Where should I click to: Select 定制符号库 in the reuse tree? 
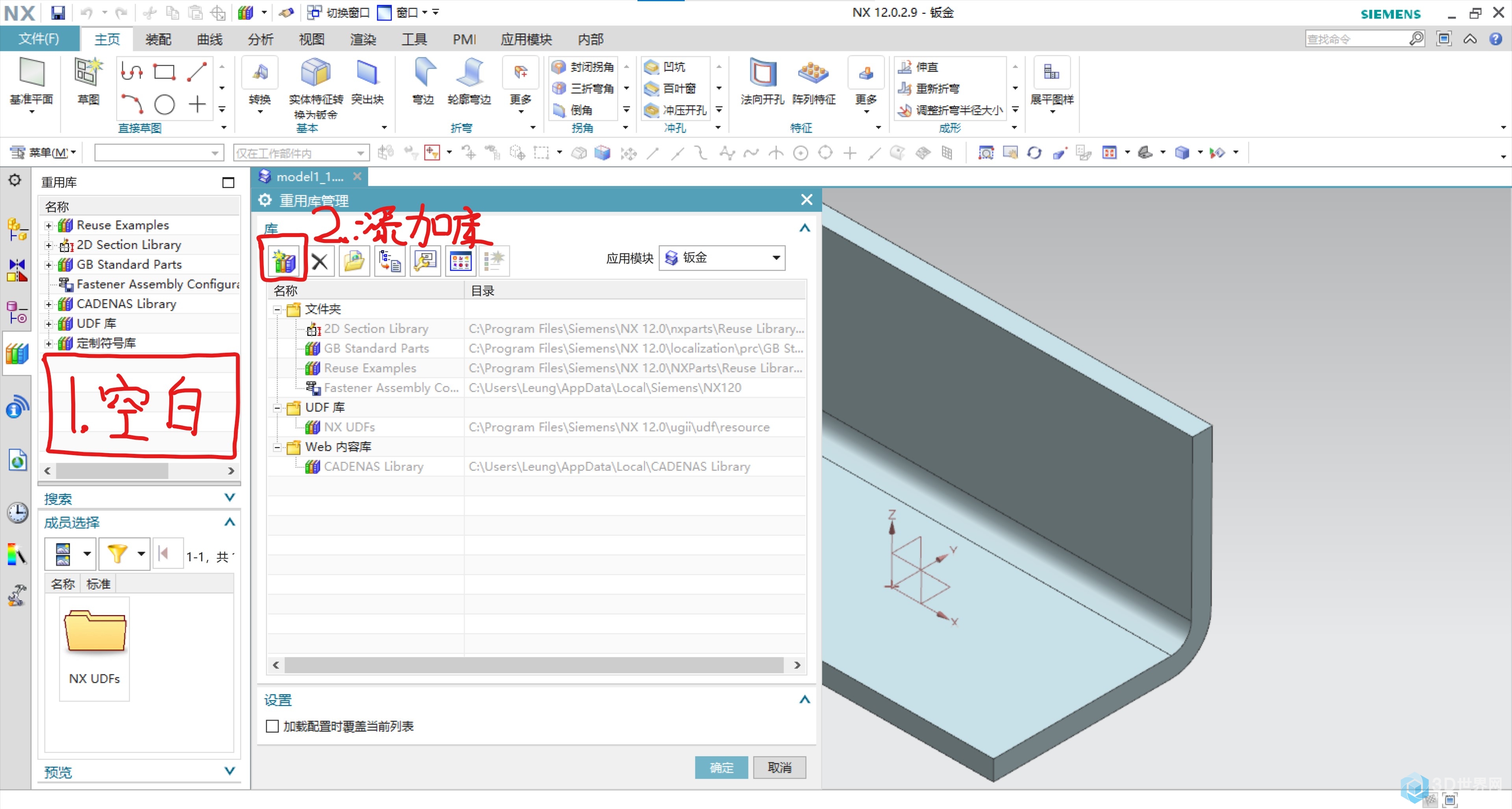[x=106, y=344]
